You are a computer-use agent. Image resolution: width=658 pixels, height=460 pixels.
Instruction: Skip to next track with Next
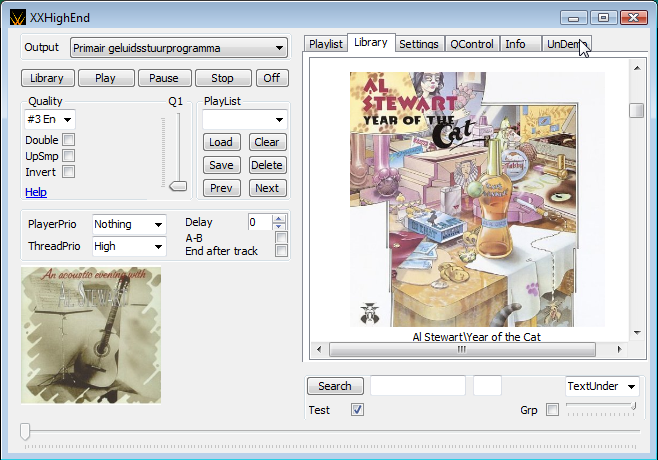(x=267, y=188)
